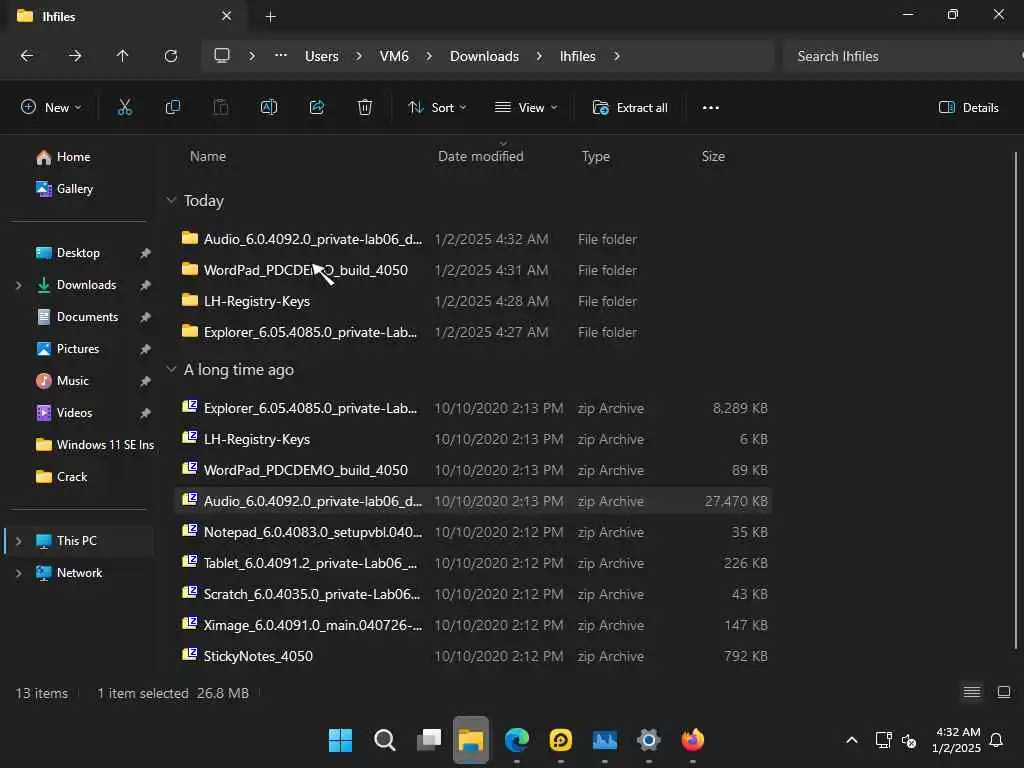Switch to details list view icon in status bar
1024x768 pixels.
point(972,692)
